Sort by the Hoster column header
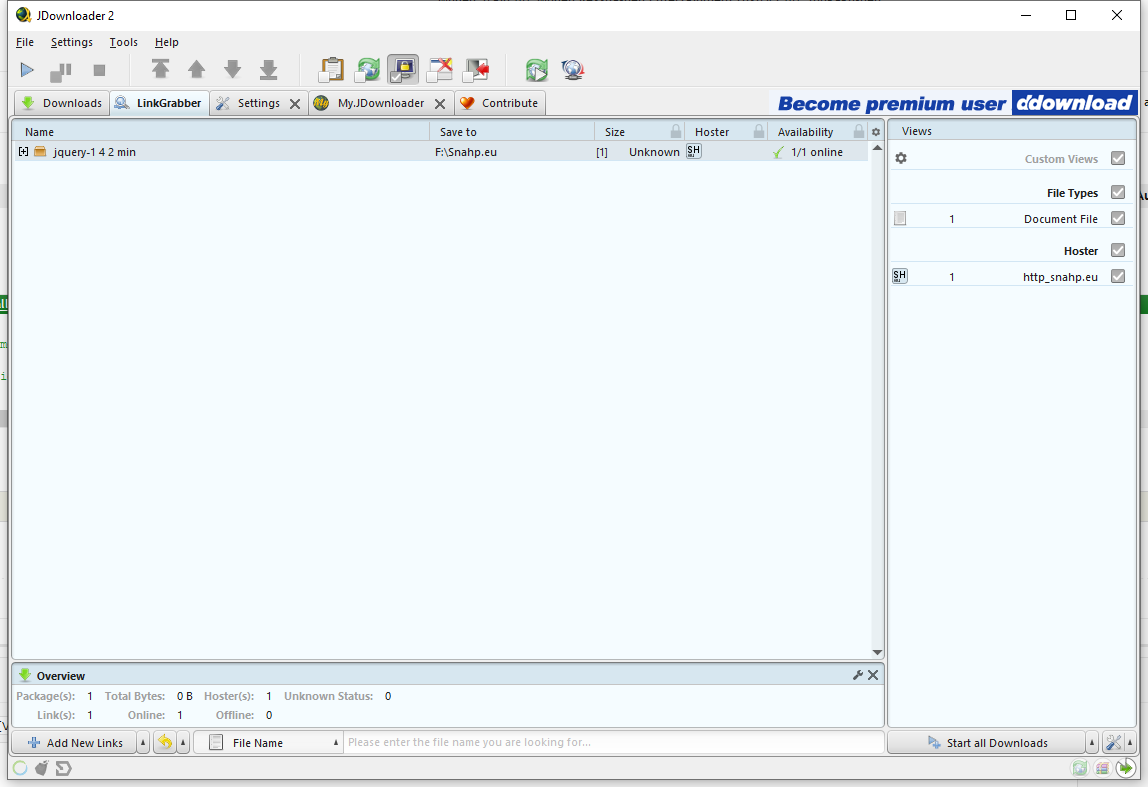 point(726,132)
